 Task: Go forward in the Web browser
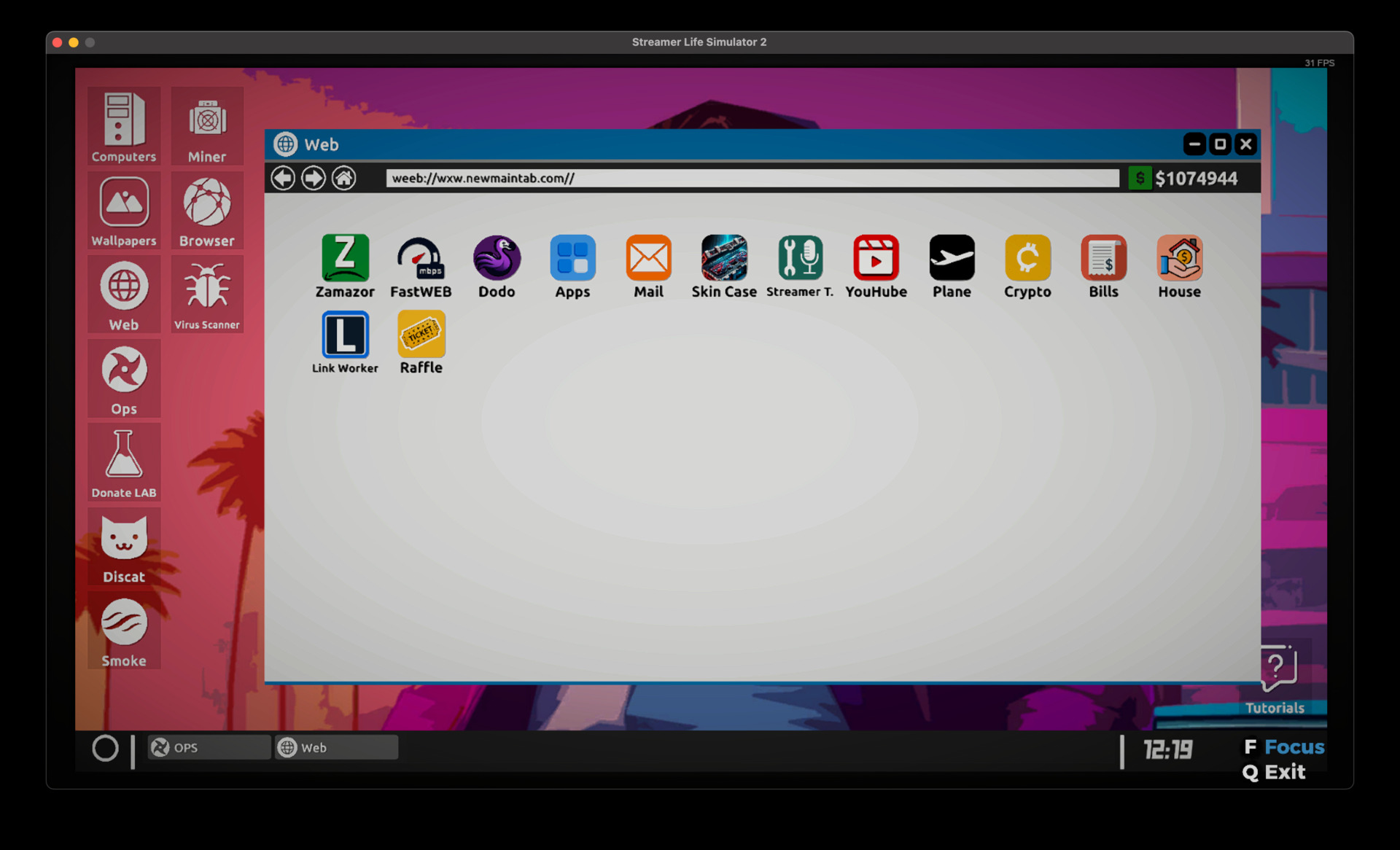pos(314,178)
